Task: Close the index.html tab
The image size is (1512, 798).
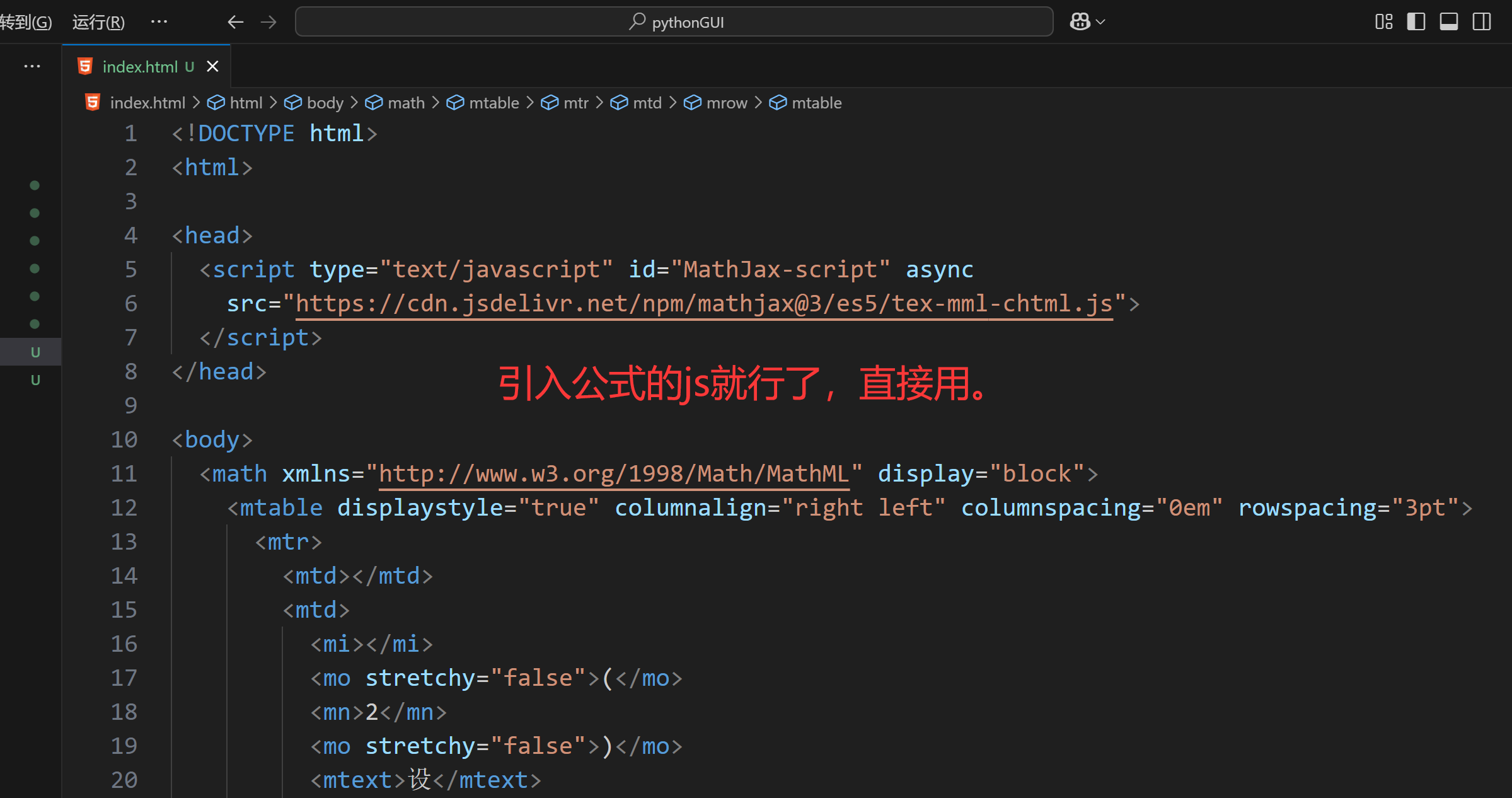Action: click(213, 66)
